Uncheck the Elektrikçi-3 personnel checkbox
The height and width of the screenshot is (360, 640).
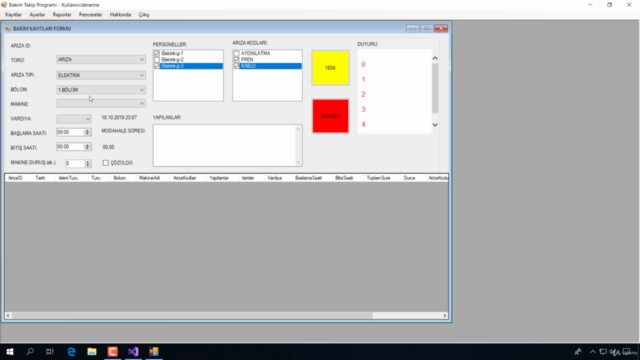(x=157, y=66)
